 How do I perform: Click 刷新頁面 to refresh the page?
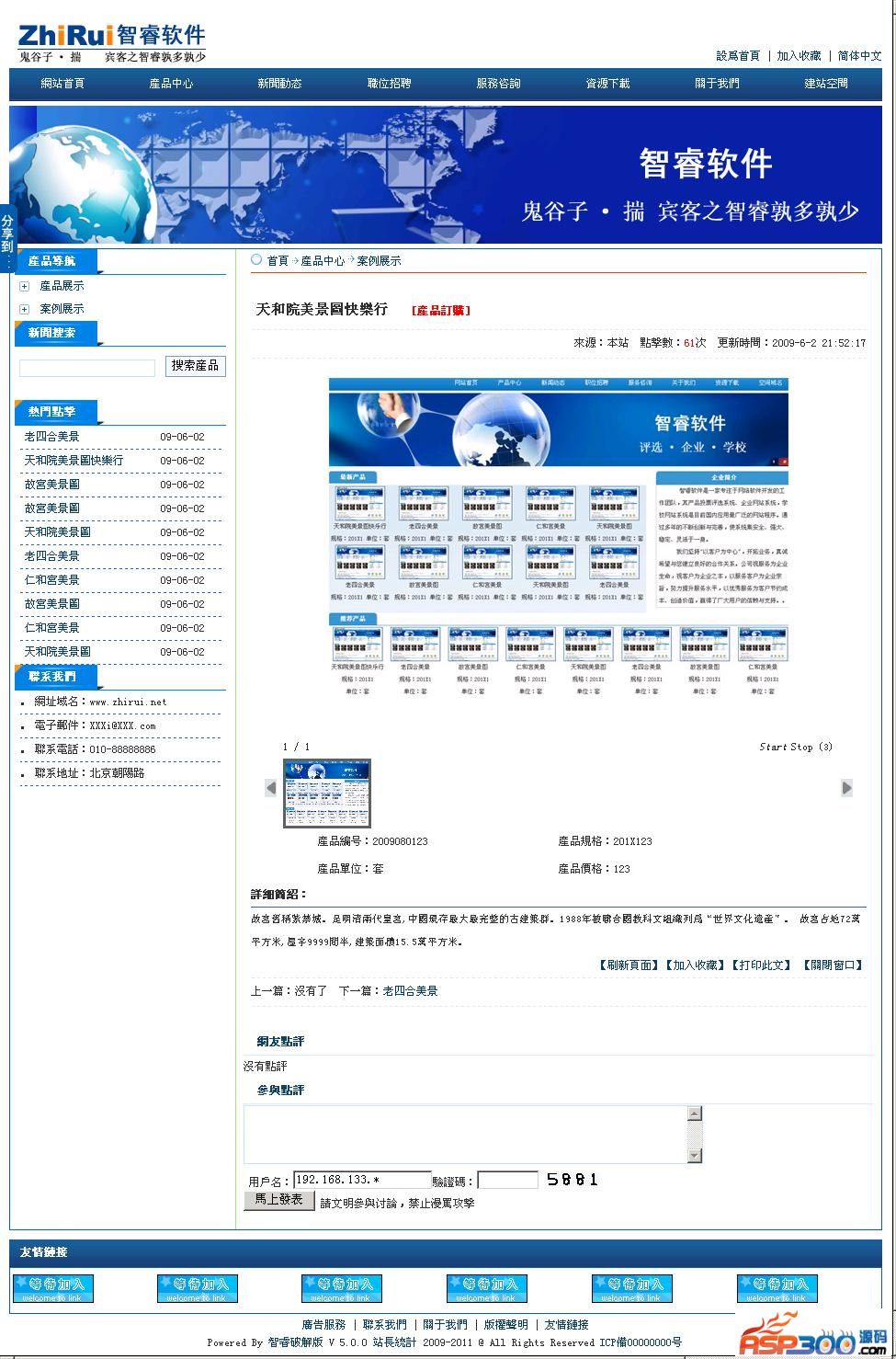click(x=629, y=965)
